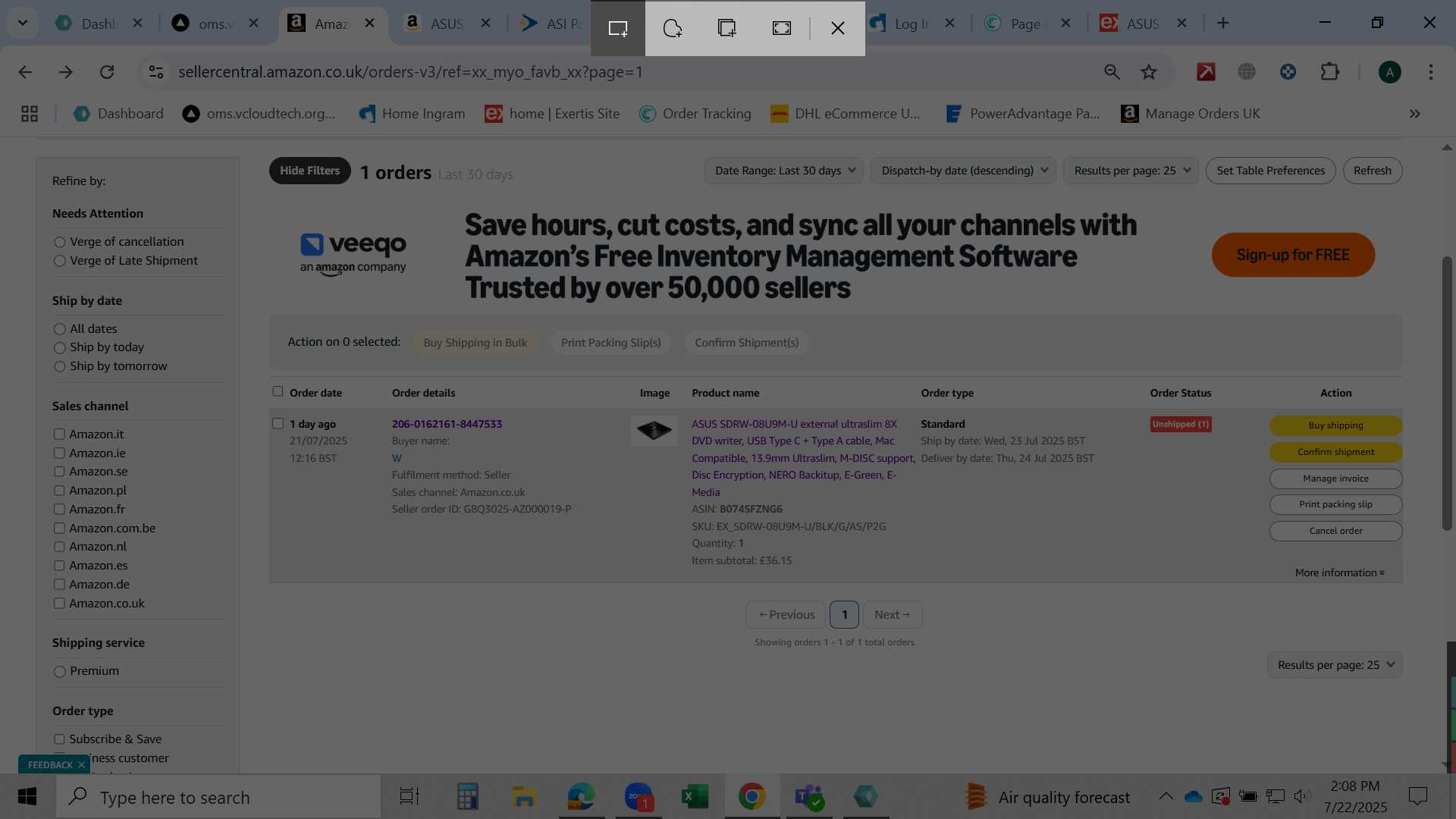1456x819 pixels.
Task: Show more bookmarks chevron
Action: [1415, 114]
